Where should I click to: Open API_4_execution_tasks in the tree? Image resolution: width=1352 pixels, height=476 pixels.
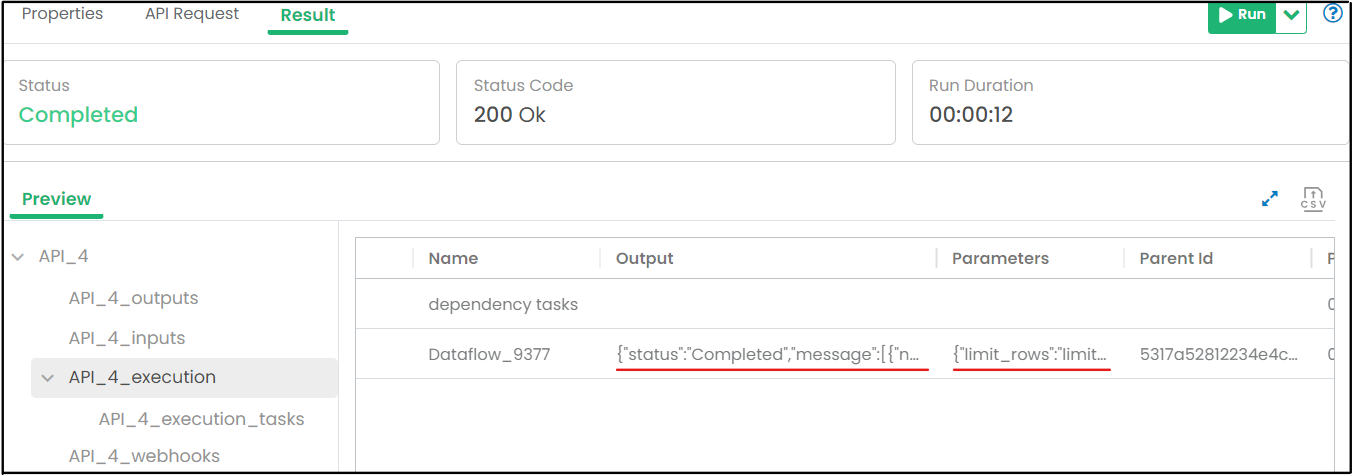pyautogui.click(x=201, y=419)
